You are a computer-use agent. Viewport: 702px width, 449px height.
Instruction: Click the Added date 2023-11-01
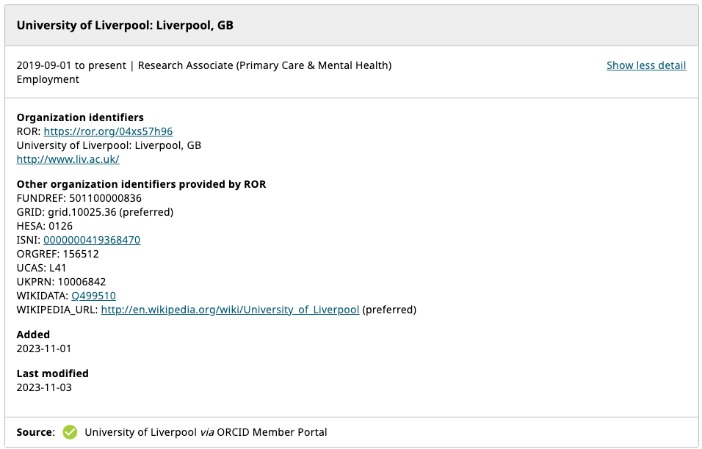click(x=44, y=348)
